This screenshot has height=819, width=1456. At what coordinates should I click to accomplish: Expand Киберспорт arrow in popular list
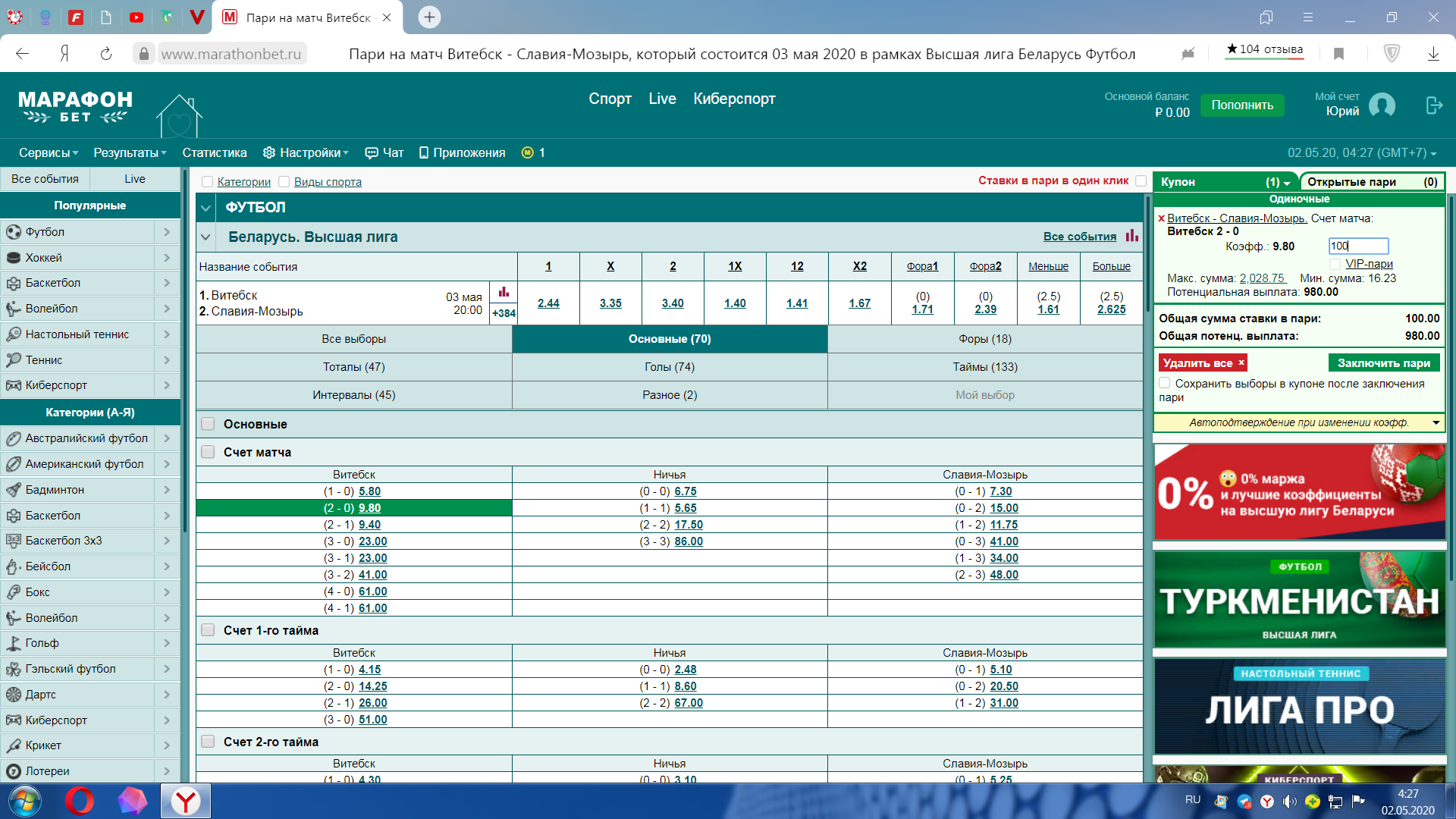[x=167, y=385]
